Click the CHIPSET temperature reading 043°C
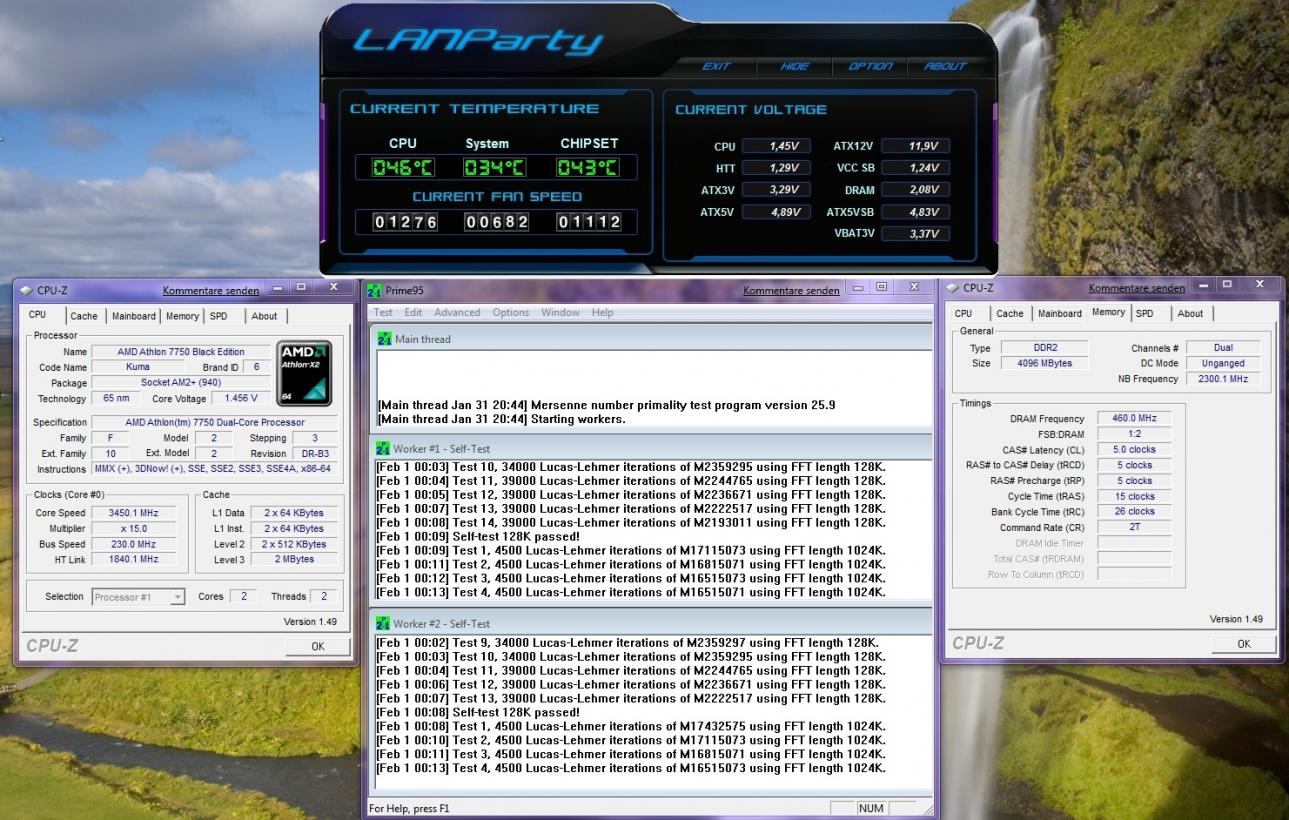Screen dimensions: 1289x820 pos(587,167)
